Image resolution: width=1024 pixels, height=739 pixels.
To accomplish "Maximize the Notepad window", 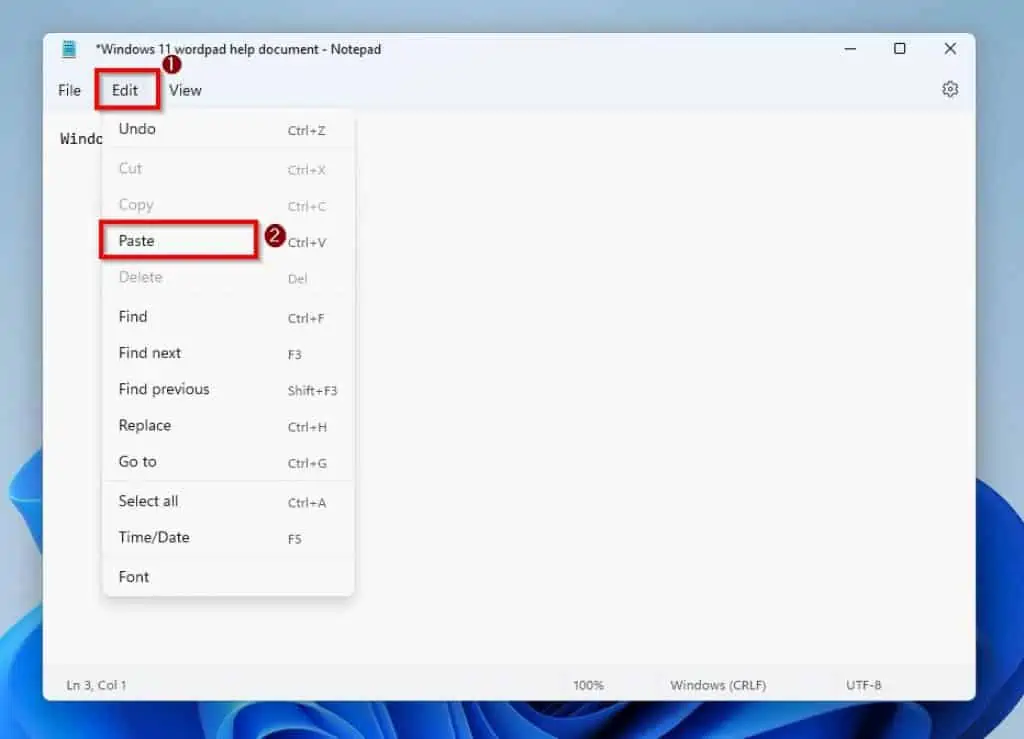I will pyautogui.click(x=899, y=49).
